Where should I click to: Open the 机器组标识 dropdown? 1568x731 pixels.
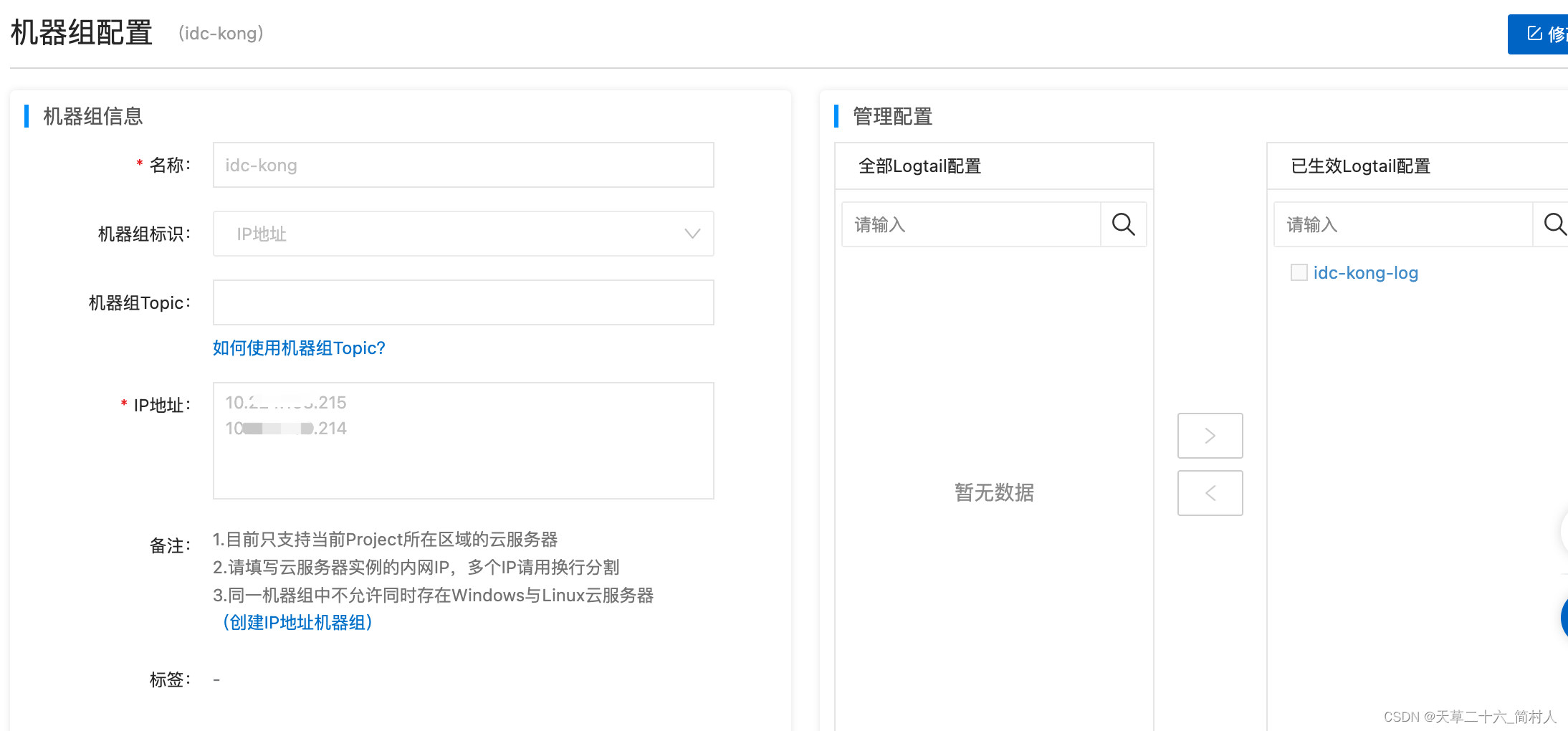[x=463, y=234]
